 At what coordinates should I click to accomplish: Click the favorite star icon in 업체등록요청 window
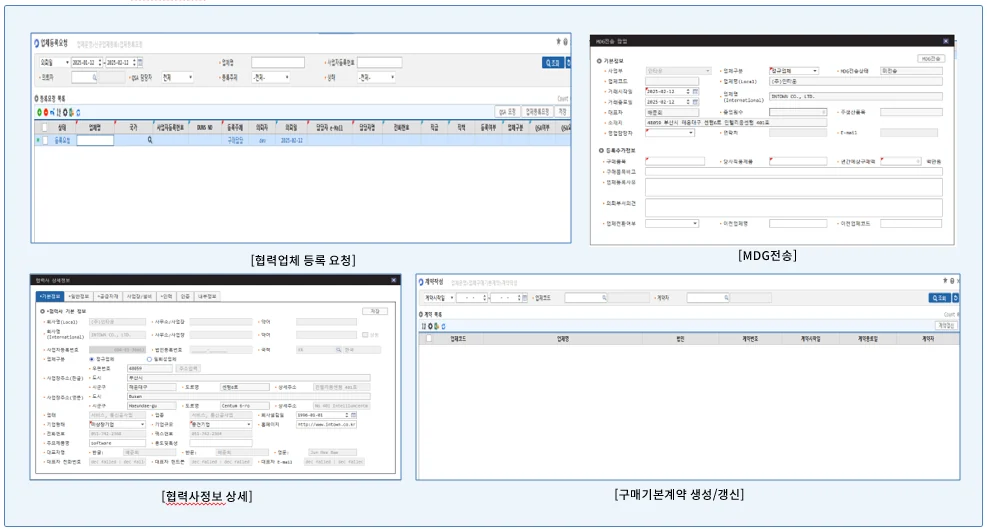558,42
